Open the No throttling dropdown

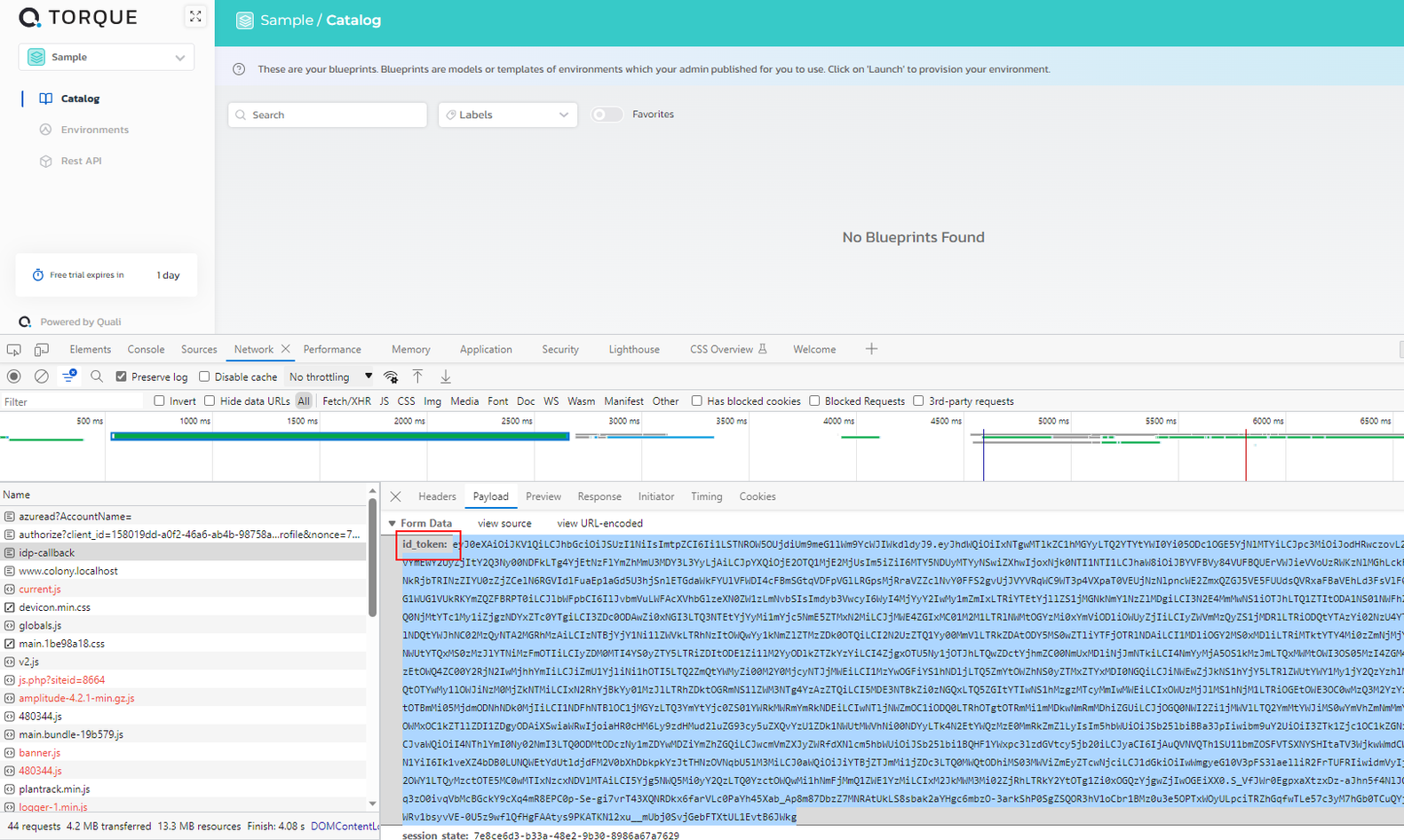pos(330,376)
